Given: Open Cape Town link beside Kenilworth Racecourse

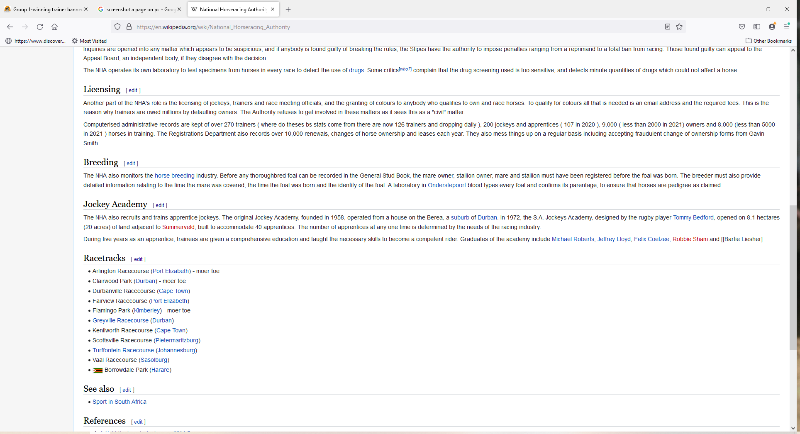Looking at the screenshot, I should (171, 330).
